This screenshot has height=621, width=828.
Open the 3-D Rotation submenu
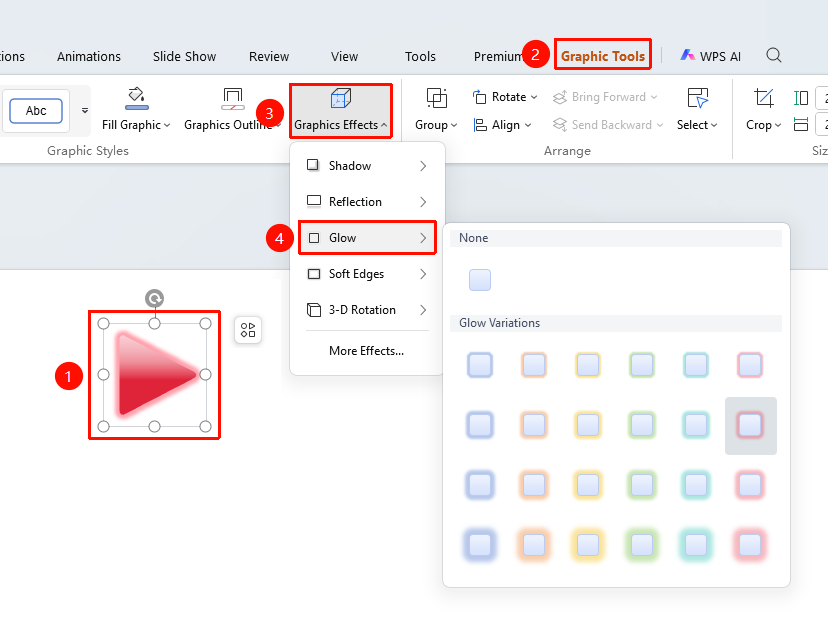(x=367, y=309)
